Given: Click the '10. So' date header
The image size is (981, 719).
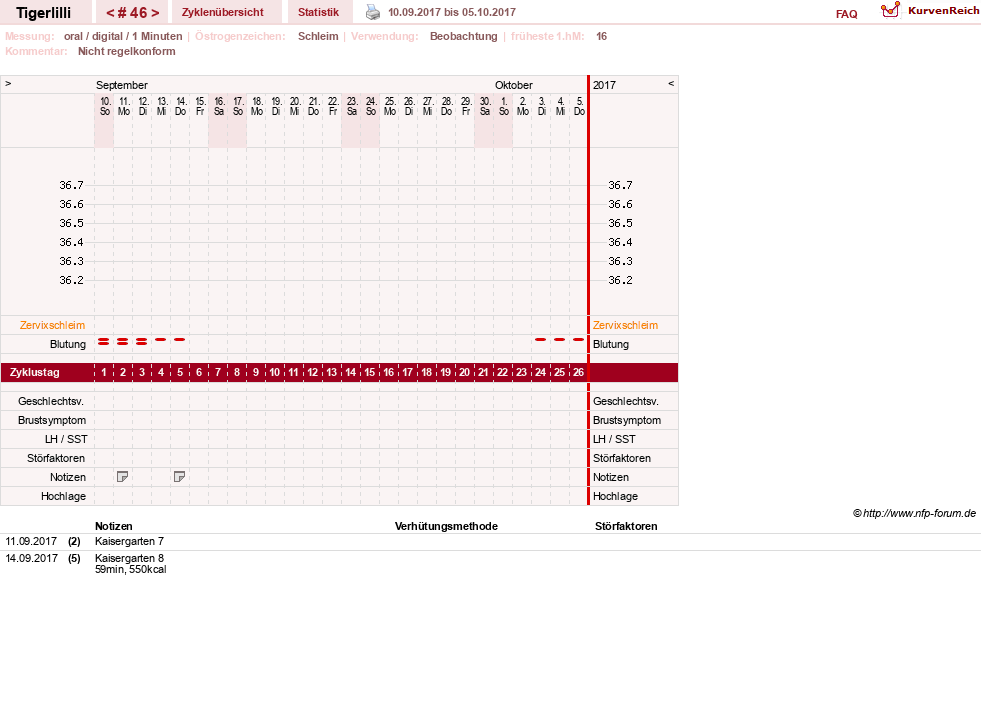Looking at the screenshot, I should (x=104, y=106).
